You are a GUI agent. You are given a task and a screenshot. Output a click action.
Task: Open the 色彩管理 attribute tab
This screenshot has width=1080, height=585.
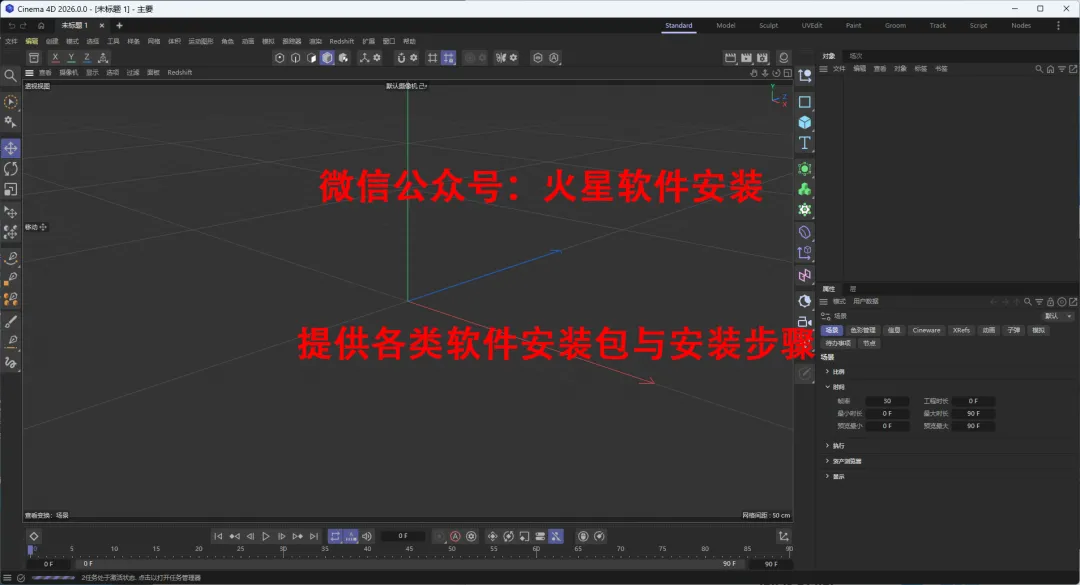(x=862, y=330)
